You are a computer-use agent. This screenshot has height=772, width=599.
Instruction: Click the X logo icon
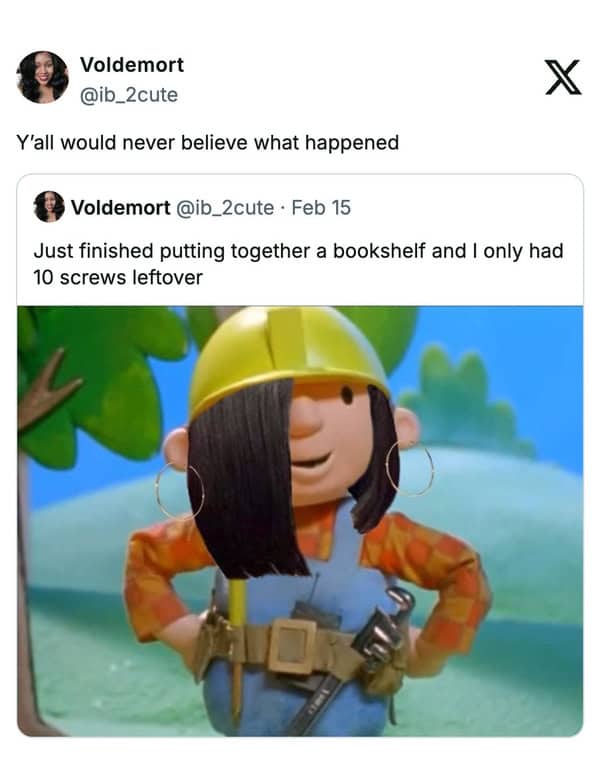tap(563, 77)
